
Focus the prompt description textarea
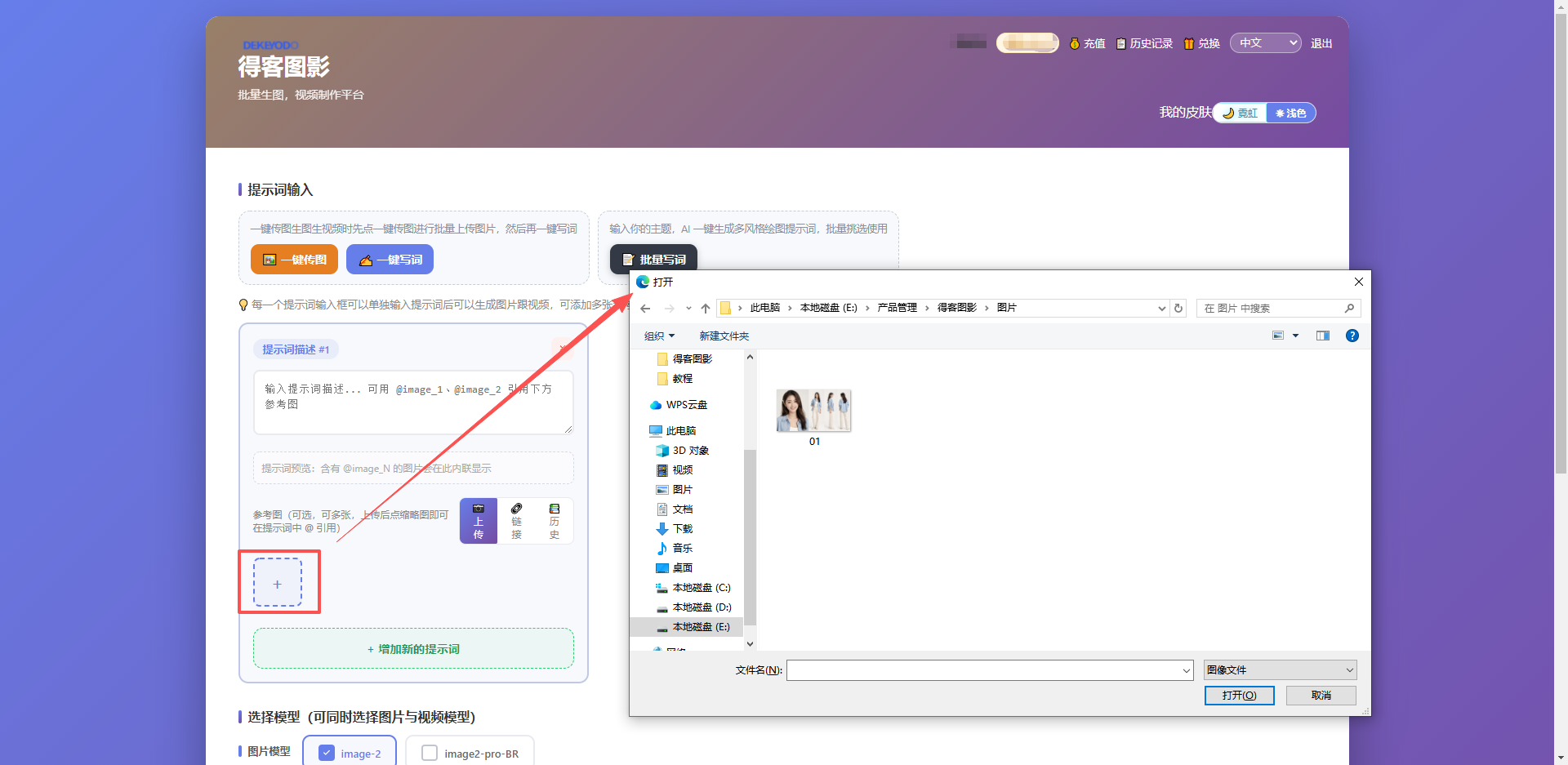point(413,403)
